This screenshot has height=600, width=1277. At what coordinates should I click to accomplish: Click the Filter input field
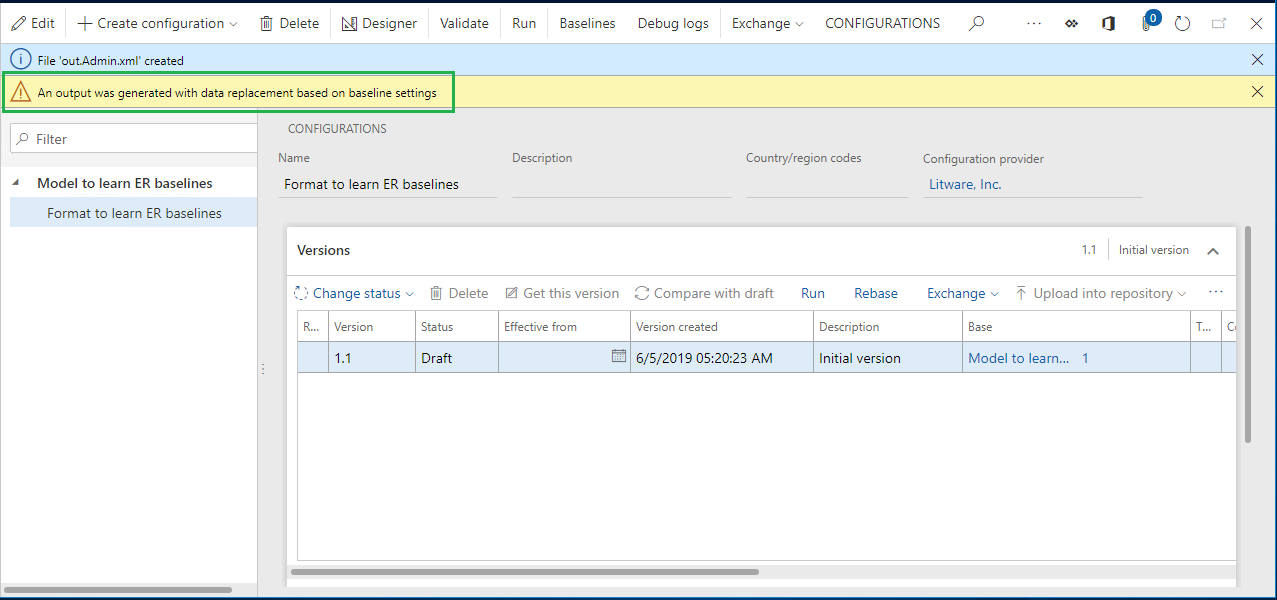tap(134, 139)
